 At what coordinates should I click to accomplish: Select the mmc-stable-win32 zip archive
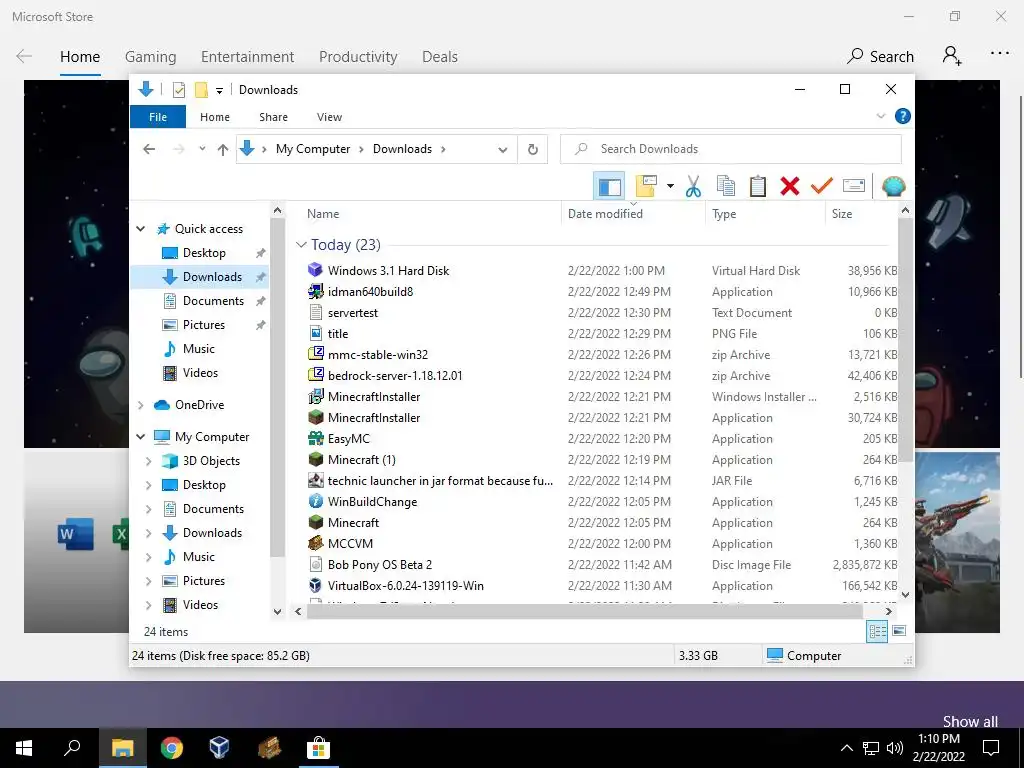pyautogui.click(x=377, y=355)
